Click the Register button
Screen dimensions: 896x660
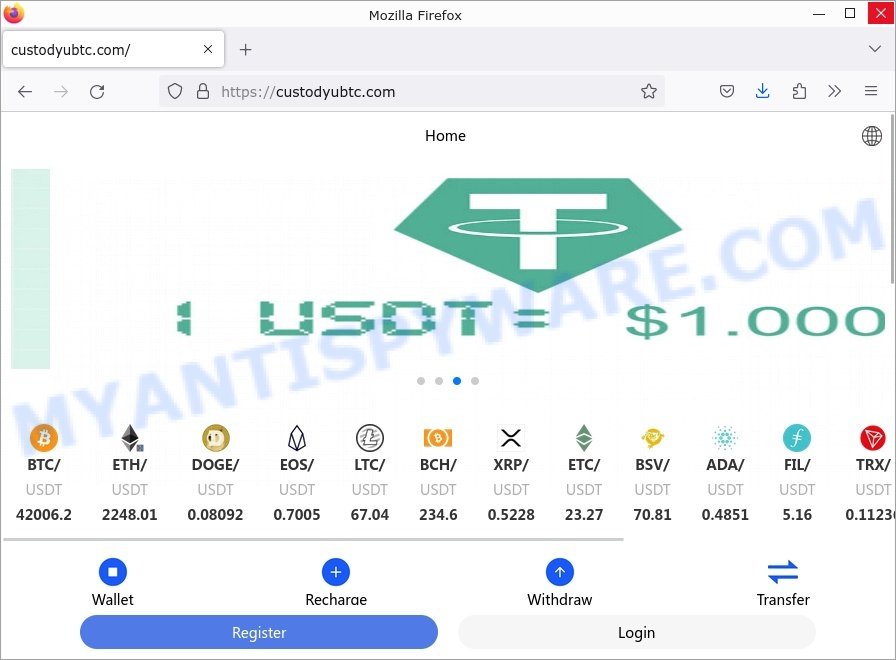259,632
